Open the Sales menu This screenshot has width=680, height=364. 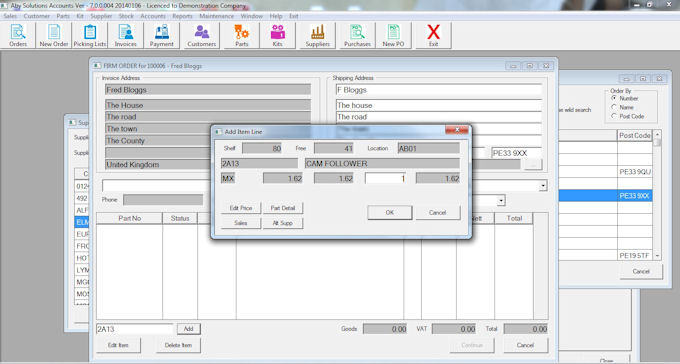pos(10,16)
